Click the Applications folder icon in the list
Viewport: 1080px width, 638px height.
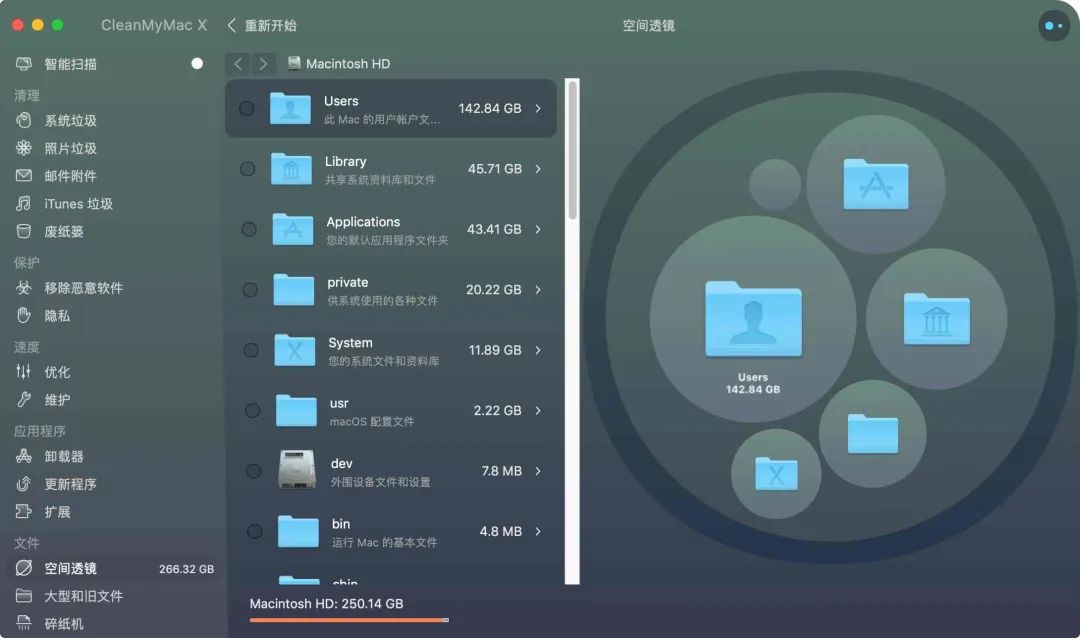pyautogui.click(x=293, y=229)
